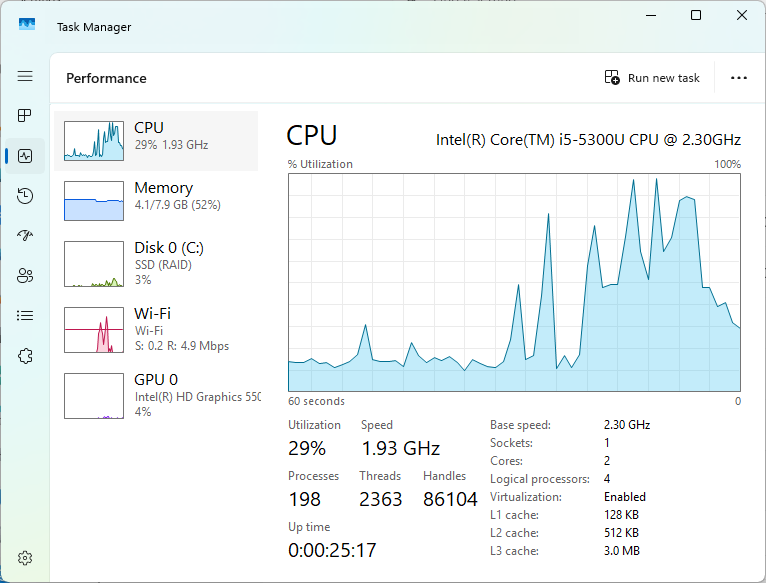The height and width of the screenshot is (583, 766).
Task: Select the Performance page icon in sidebar
Action: coord(25,156)
